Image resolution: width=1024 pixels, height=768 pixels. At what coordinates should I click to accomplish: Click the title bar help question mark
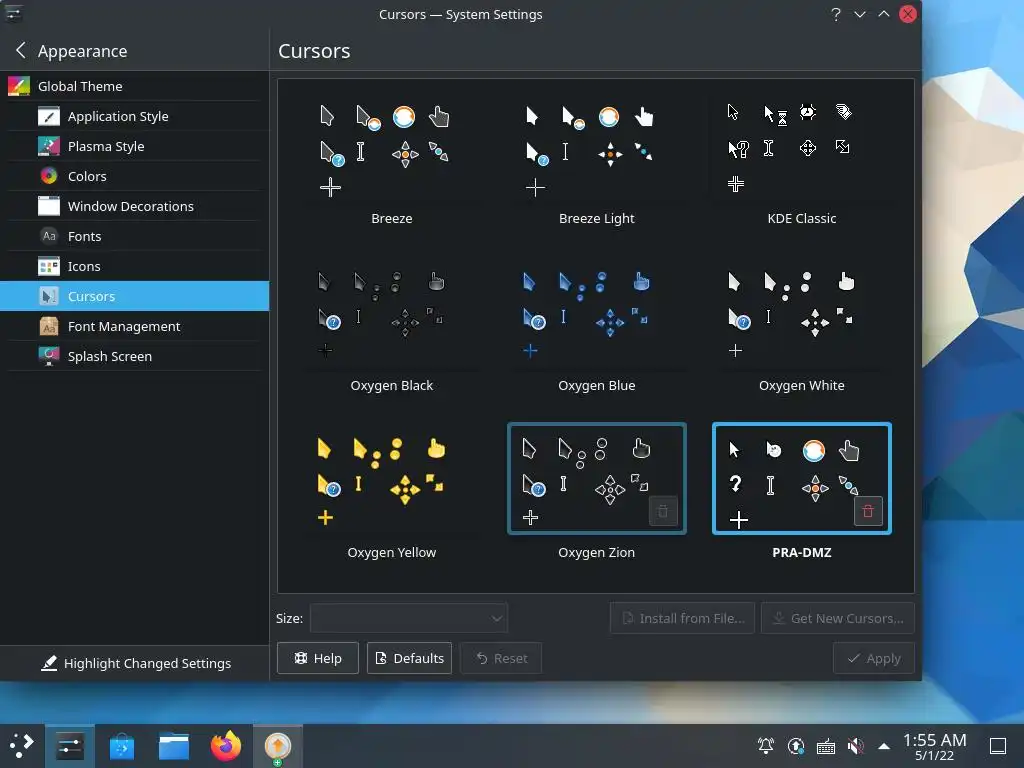835,14
